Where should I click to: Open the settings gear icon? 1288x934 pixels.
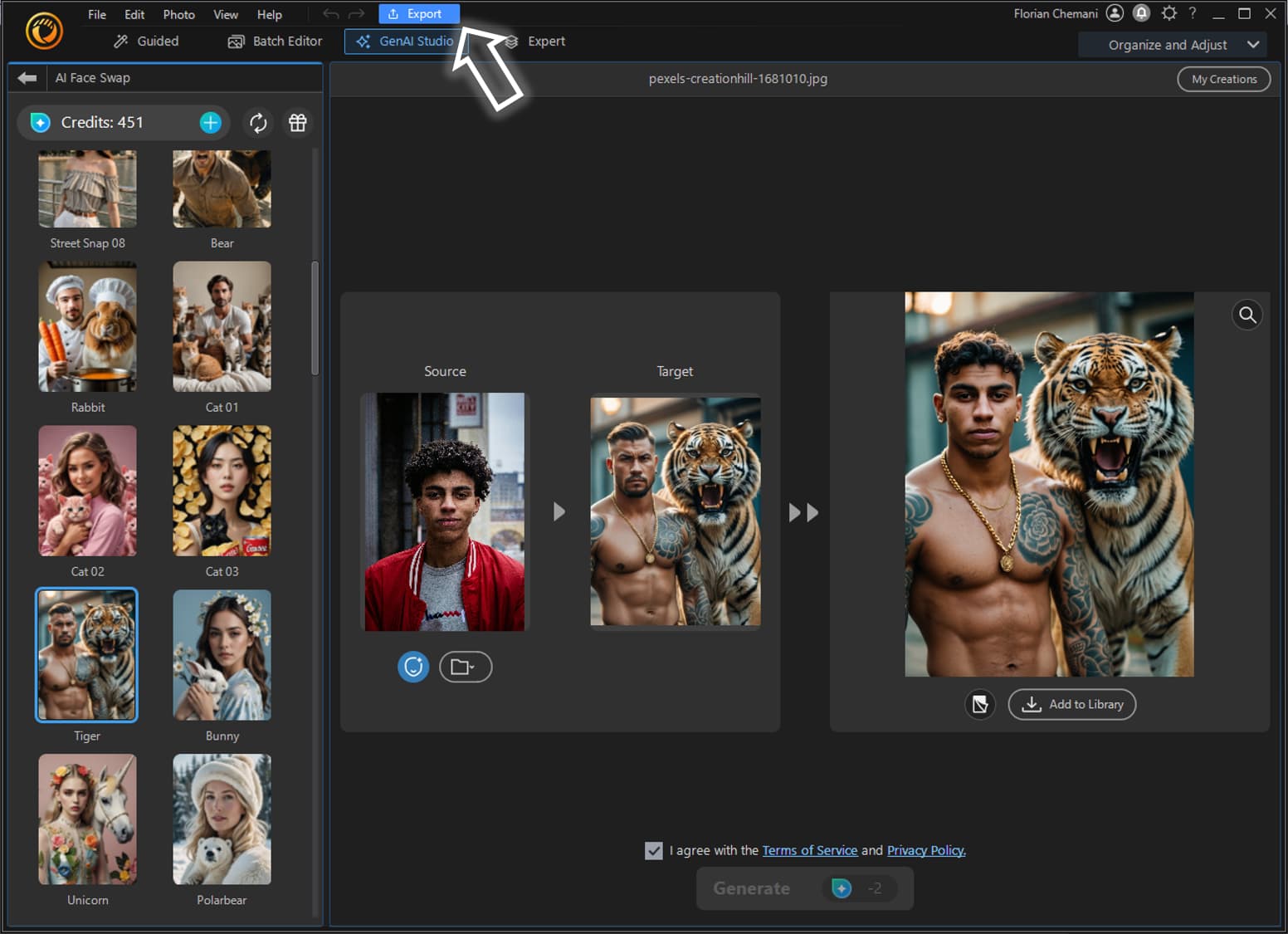click(1169, 13)
